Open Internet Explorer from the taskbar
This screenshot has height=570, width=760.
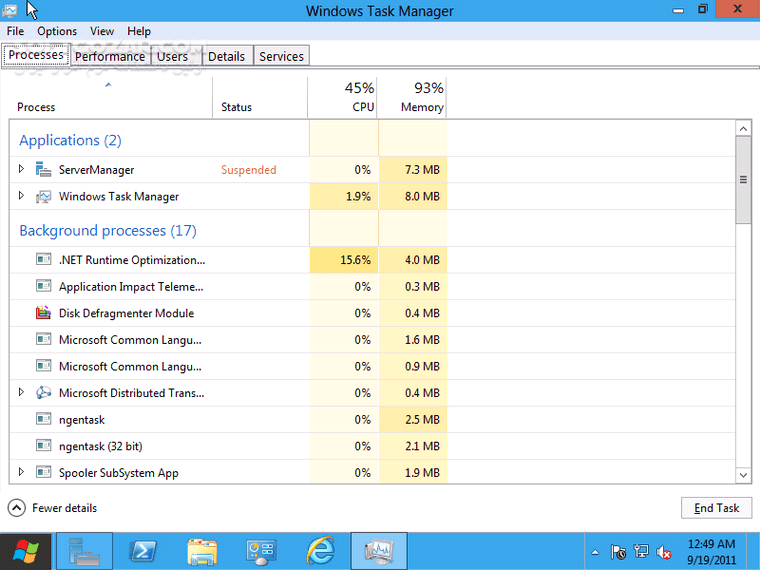[x=320, y=551]
